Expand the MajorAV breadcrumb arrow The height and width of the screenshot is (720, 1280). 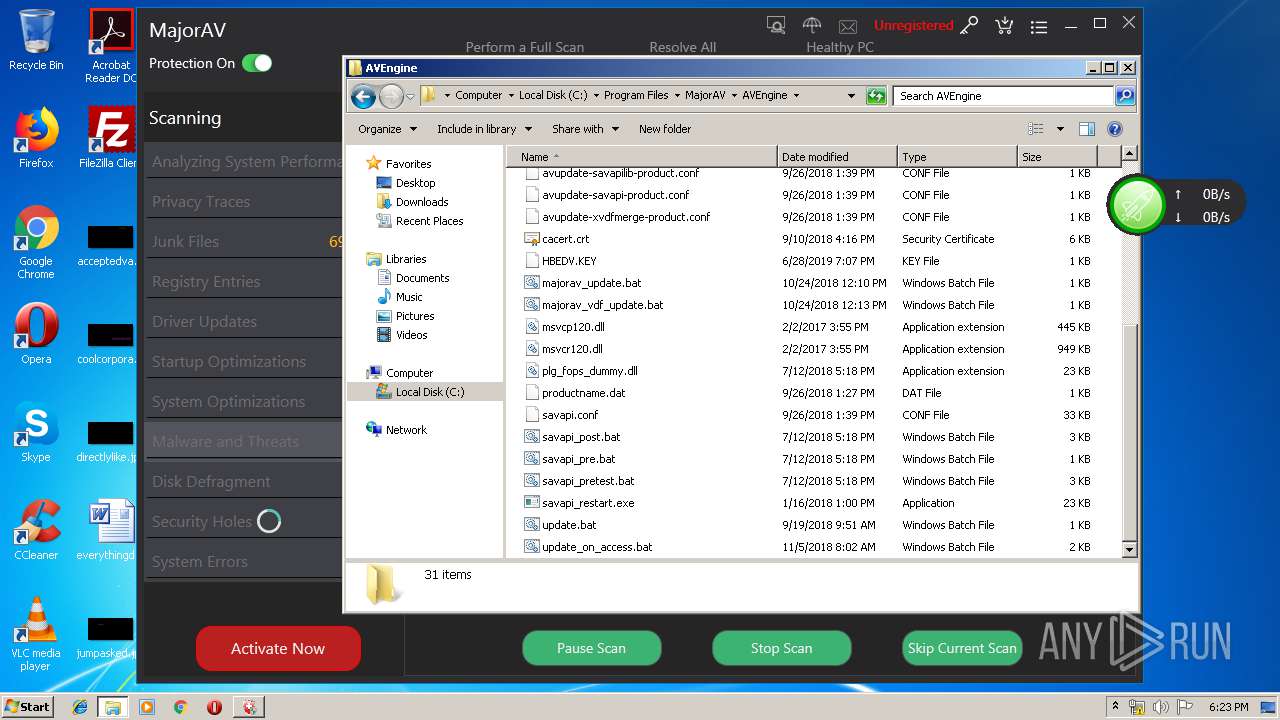point(734,96)
